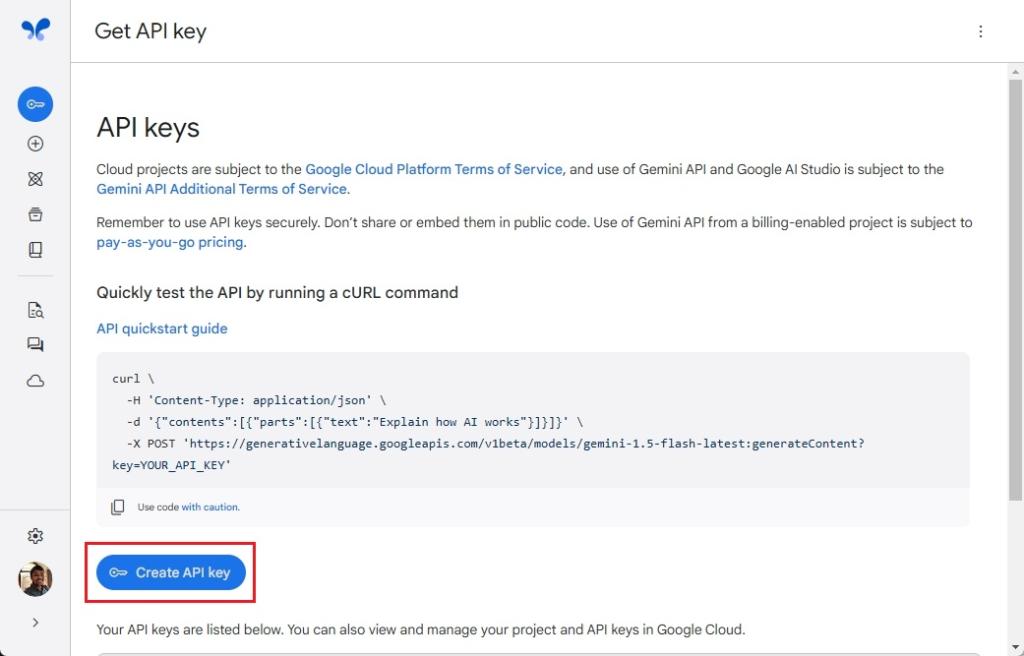Click the user profile avatar
This screenshot has width=1024, height=656.
click(35, 579)
